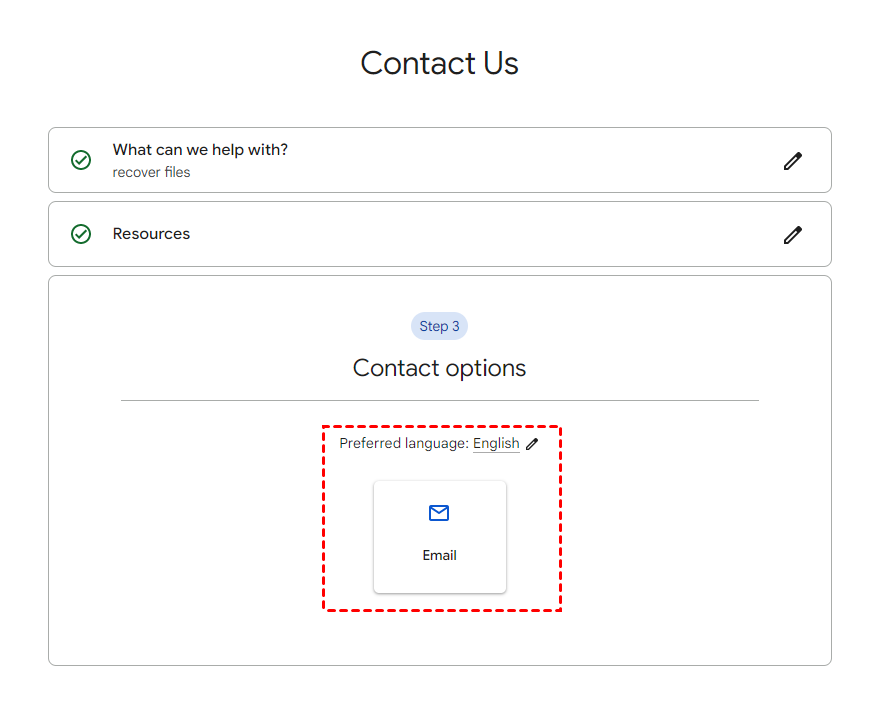Click the divider line under Contact options

[x=440, y=400]
